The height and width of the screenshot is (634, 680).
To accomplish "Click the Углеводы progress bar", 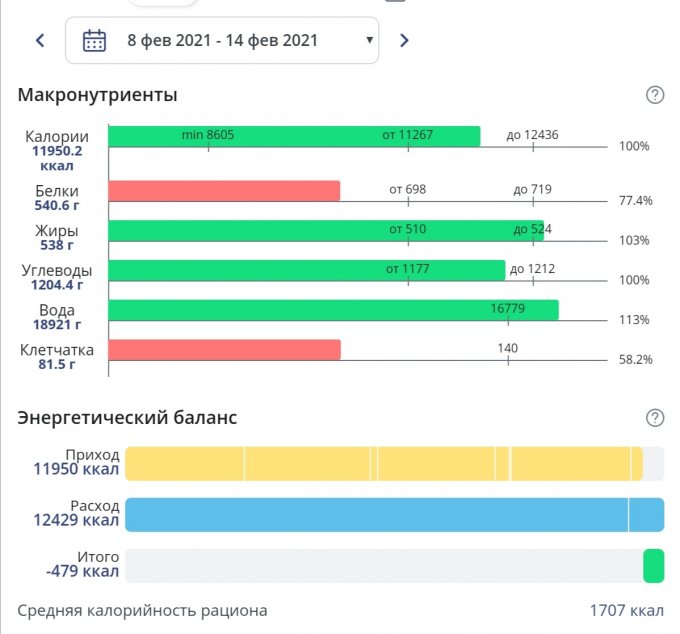I will pyautogui.click(x=306, y=271).
